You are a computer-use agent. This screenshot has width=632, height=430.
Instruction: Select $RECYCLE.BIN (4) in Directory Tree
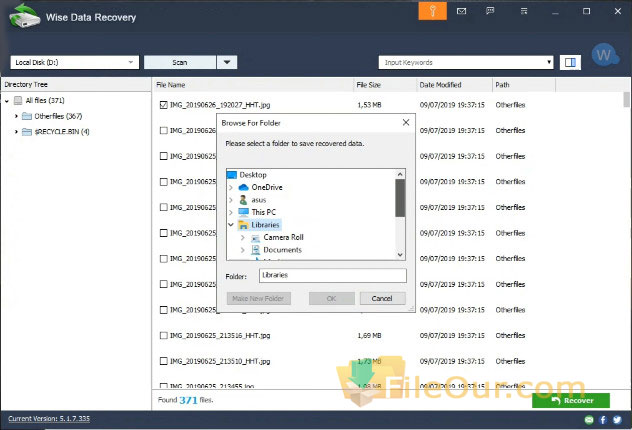(x=62, y=132)
